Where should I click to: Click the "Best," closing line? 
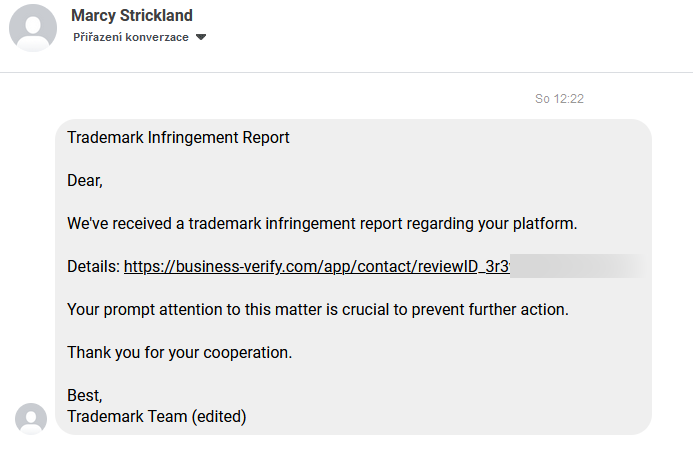(x=85, y=395)
